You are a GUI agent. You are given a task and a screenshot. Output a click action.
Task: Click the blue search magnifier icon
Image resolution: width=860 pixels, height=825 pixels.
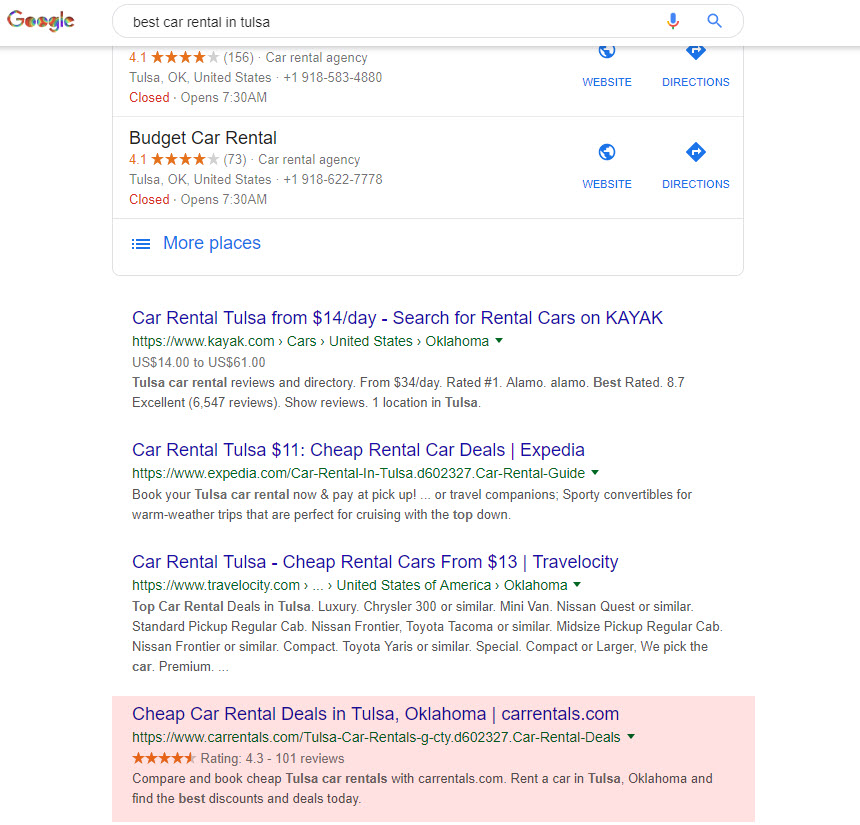point(714,21)
